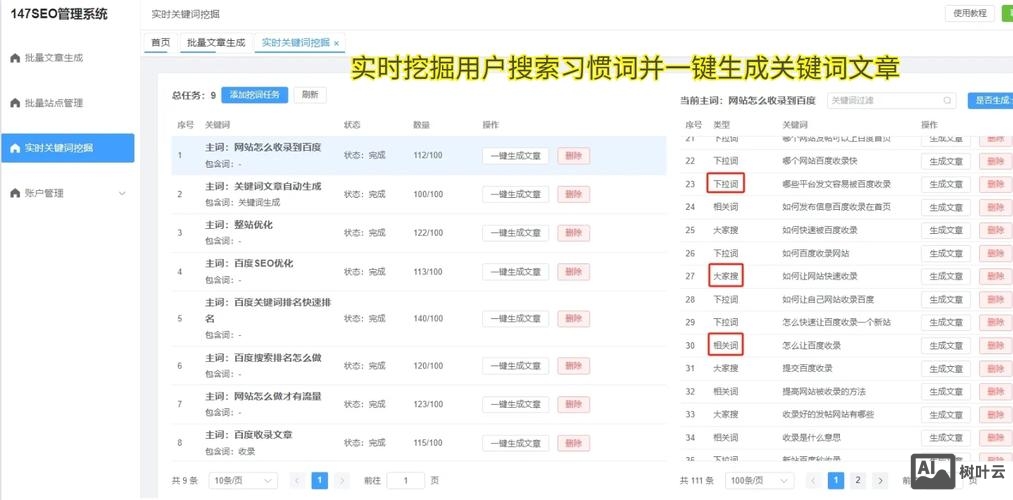This screenshot has height=500, width=1013.
Task: Generate articles for 网站怎么做才有流量 task
Action: click(x=516, y=405)
